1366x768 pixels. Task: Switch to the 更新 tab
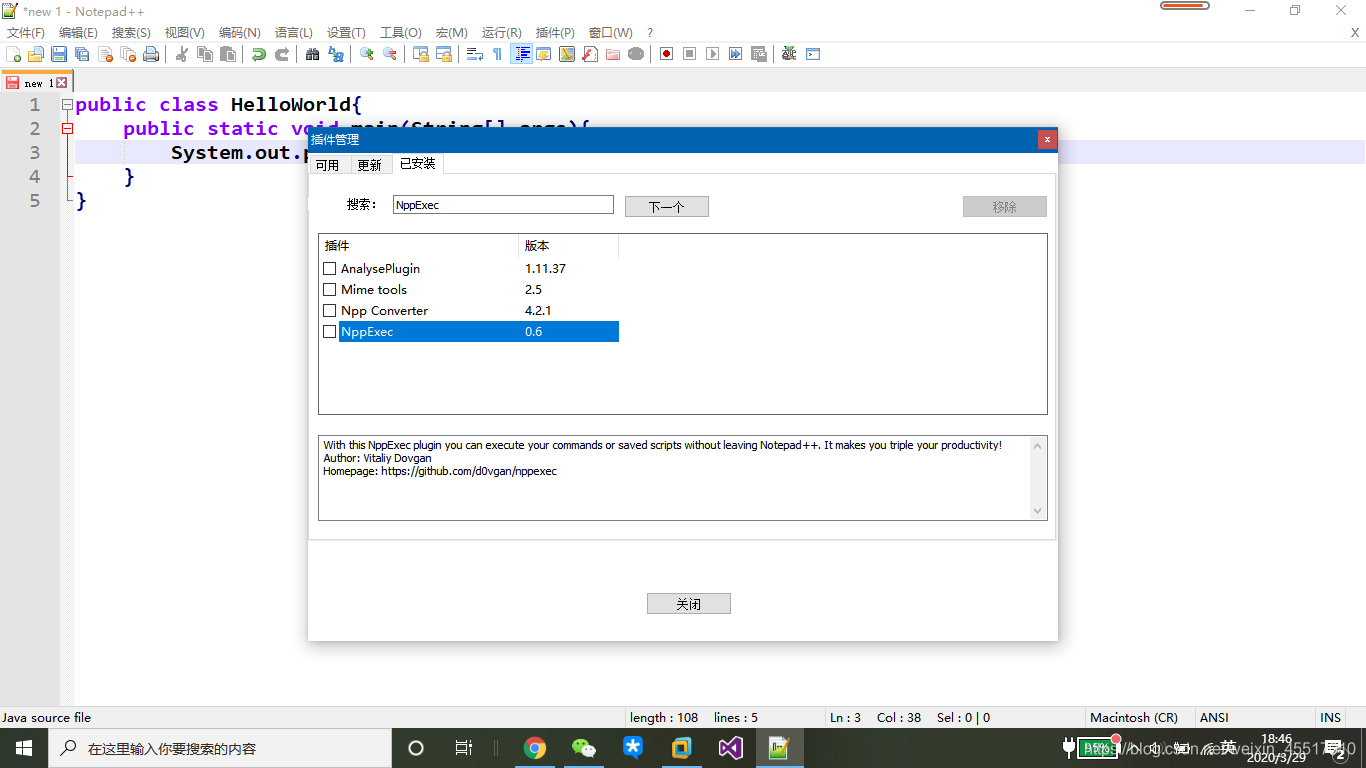click(x=369, y=165)
